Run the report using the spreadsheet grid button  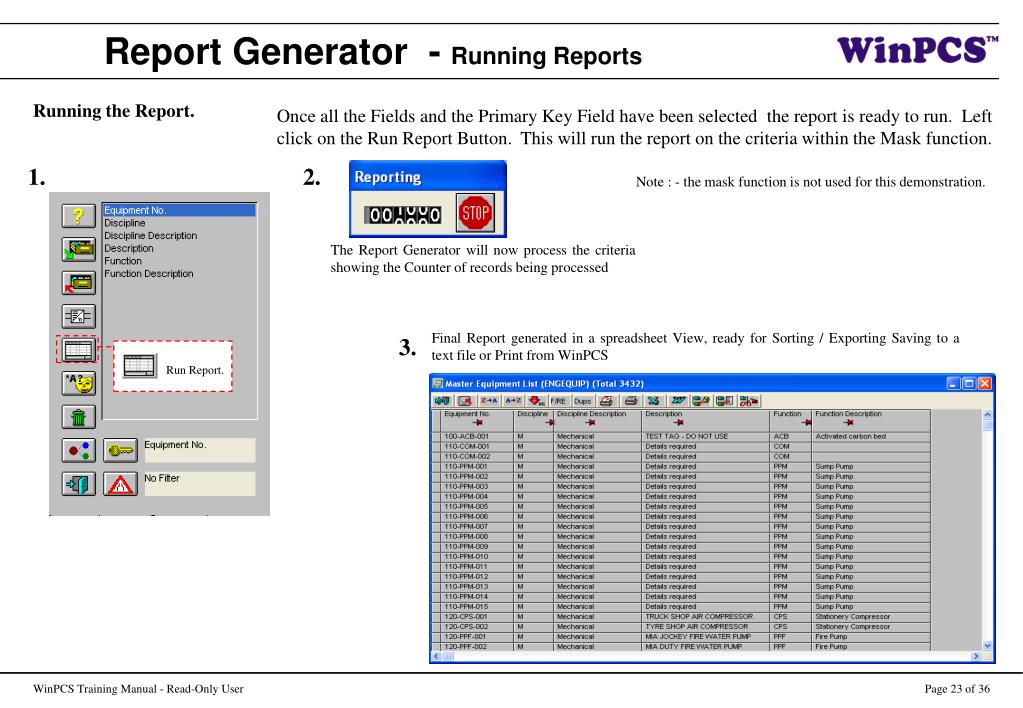(x=78, y=350)
